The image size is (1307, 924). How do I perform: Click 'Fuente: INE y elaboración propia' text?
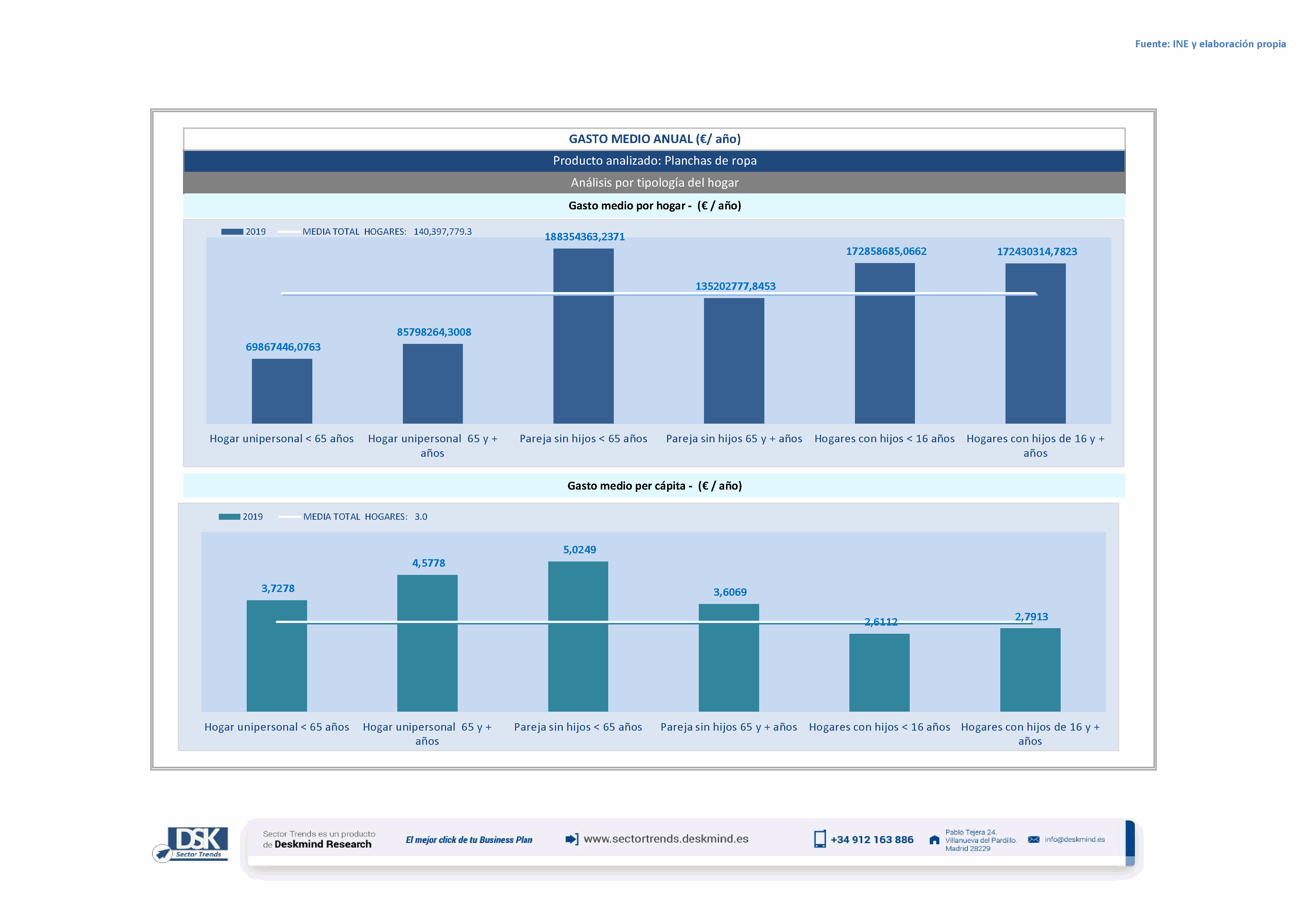(1210, 44)
